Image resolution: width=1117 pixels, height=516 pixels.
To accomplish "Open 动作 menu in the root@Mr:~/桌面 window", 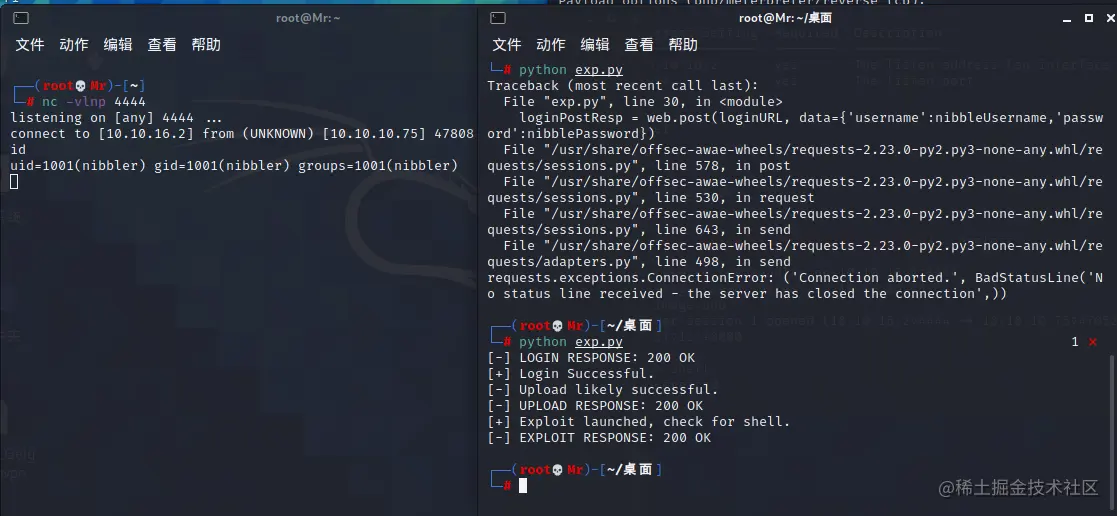I will 551,44.
